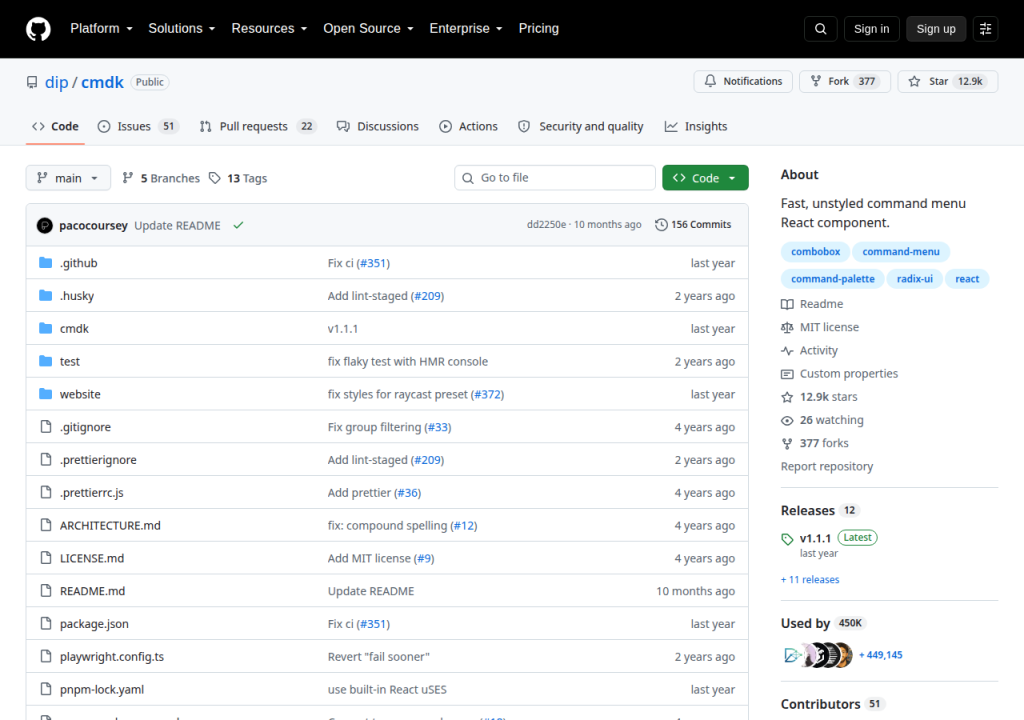Open the MIT license link
This screenshot has height=720, width=1024.
click(820, 327)
